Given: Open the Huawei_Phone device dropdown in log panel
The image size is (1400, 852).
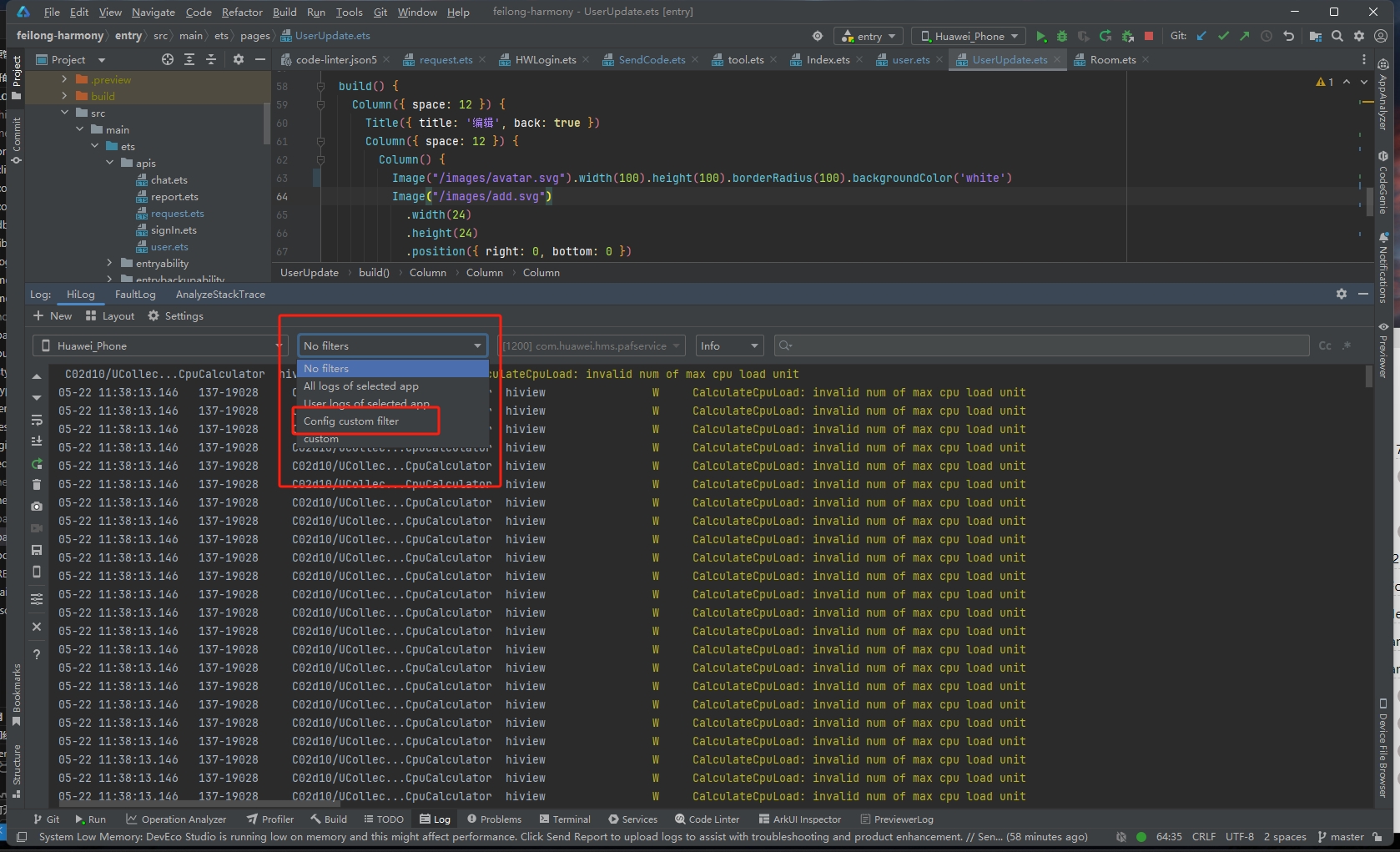Looking at the screenshot, I should click(x=159, y=345).
